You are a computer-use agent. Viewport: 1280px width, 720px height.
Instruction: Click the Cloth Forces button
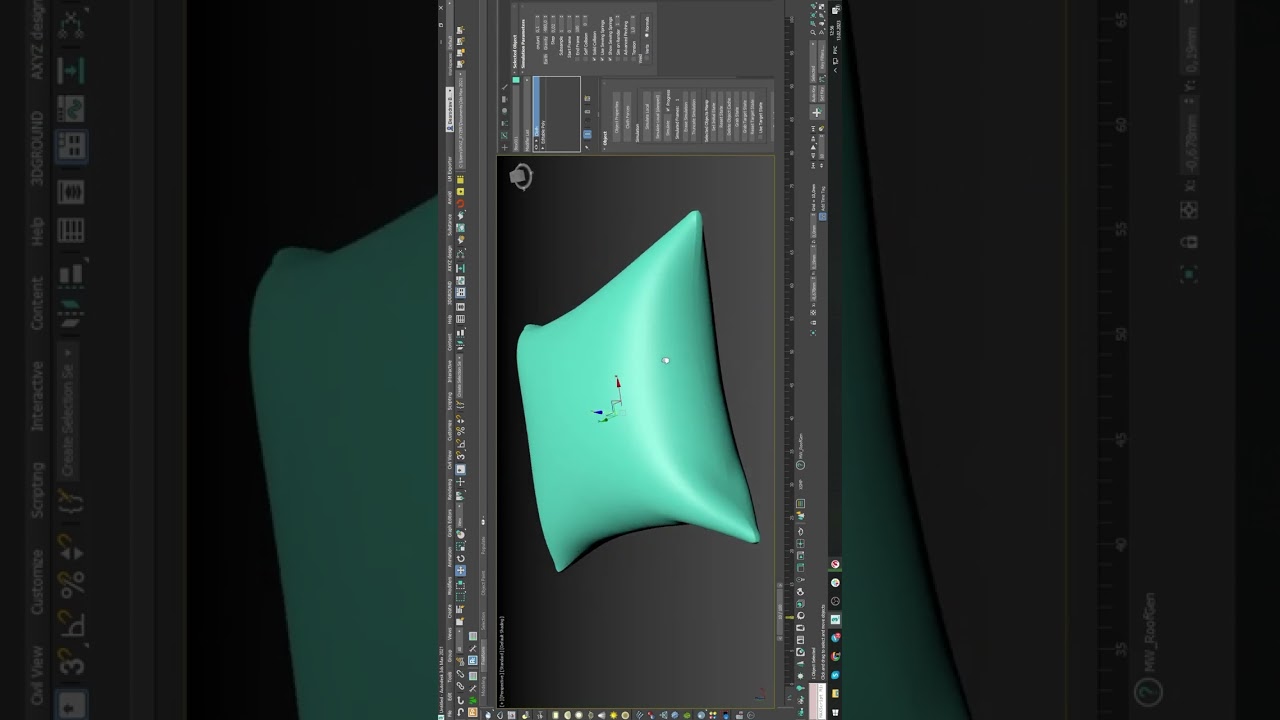[627, 117]
